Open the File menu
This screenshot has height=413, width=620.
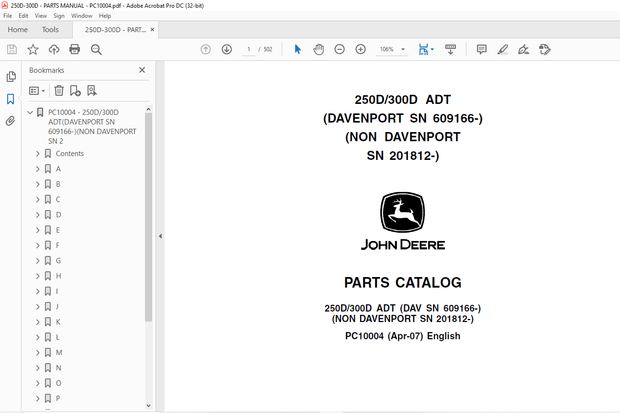(x=8, y=16)
